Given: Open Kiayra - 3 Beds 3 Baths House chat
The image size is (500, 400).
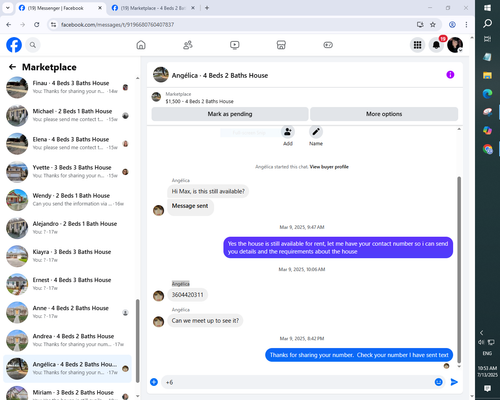Looking at the screenshot, I should click(68, 256).
